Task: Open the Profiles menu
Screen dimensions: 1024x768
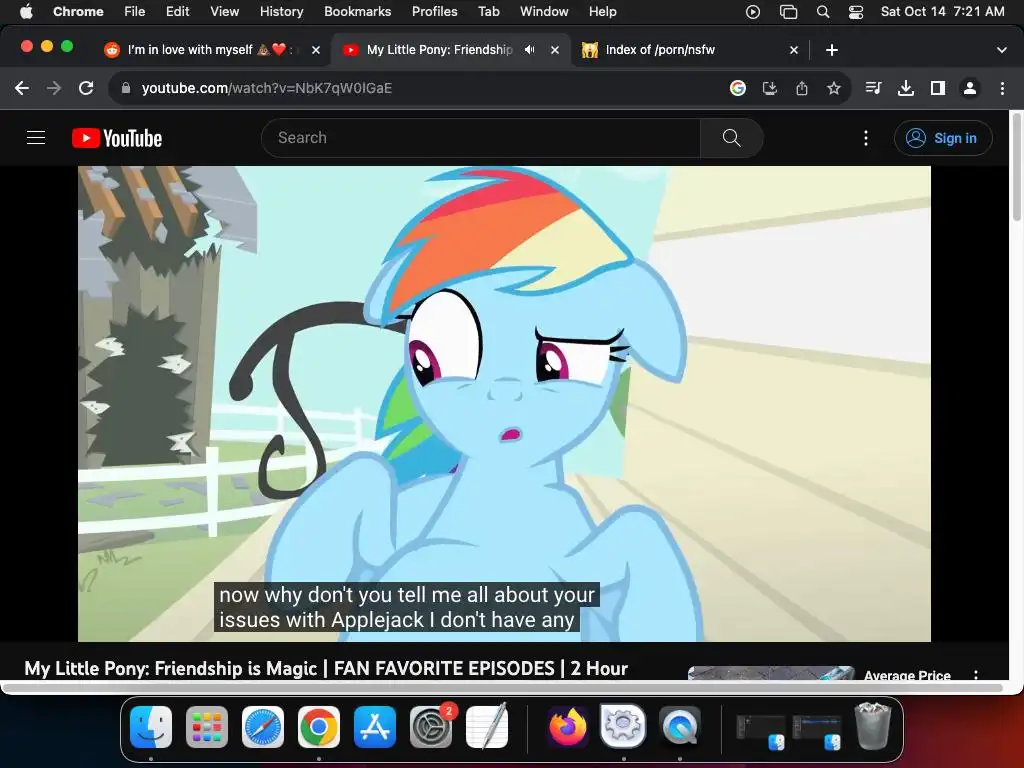Action: pos(434,11)
